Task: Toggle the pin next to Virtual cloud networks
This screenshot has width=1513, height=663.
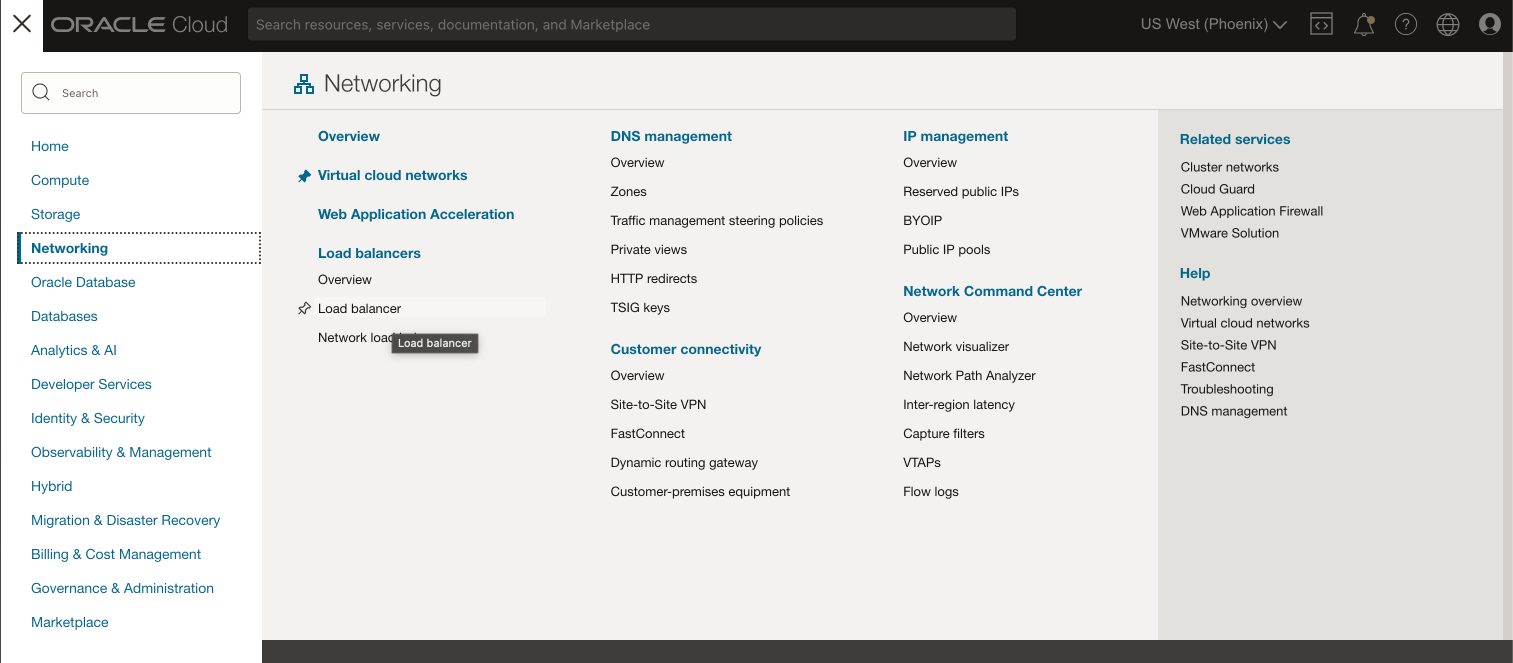Action: point(304,174)
